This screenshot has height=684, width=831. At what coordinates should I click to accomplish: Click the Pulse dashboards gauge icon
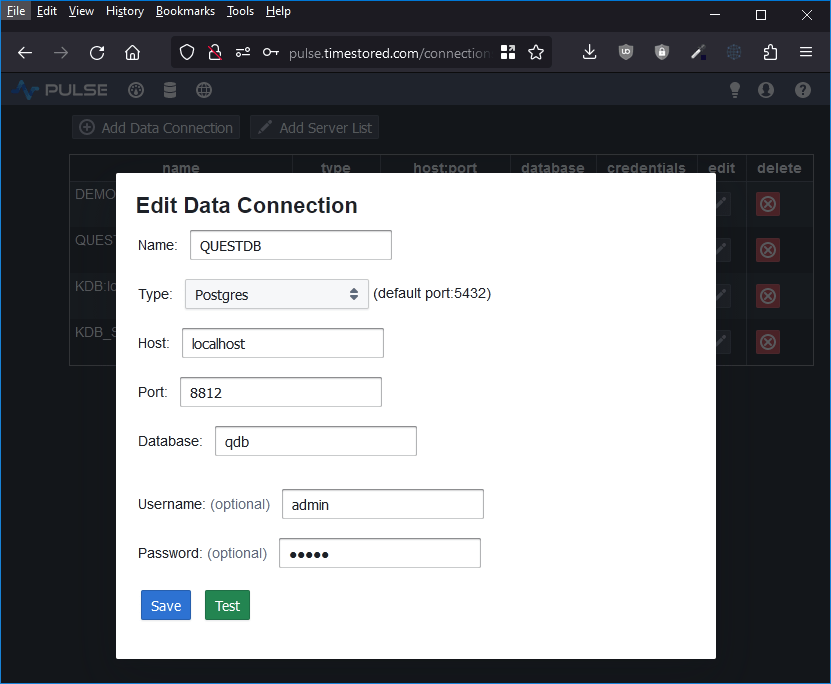pos(136,90)
